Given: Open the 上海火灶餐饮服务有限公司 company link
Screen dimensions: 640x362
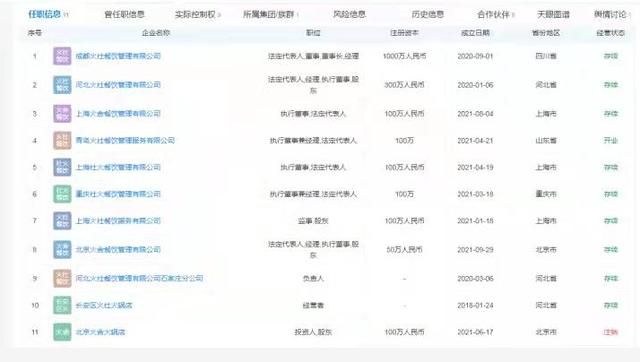Looking at the screenshot, I should 118,221.
